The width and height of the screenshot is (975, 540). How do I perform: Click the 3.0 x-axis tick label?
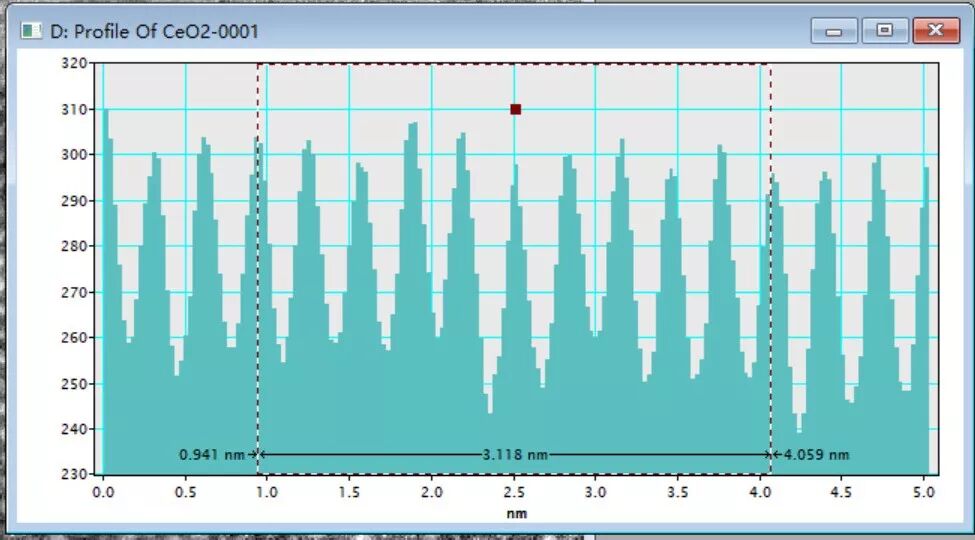pyautogui.click(x=596, y=493)
